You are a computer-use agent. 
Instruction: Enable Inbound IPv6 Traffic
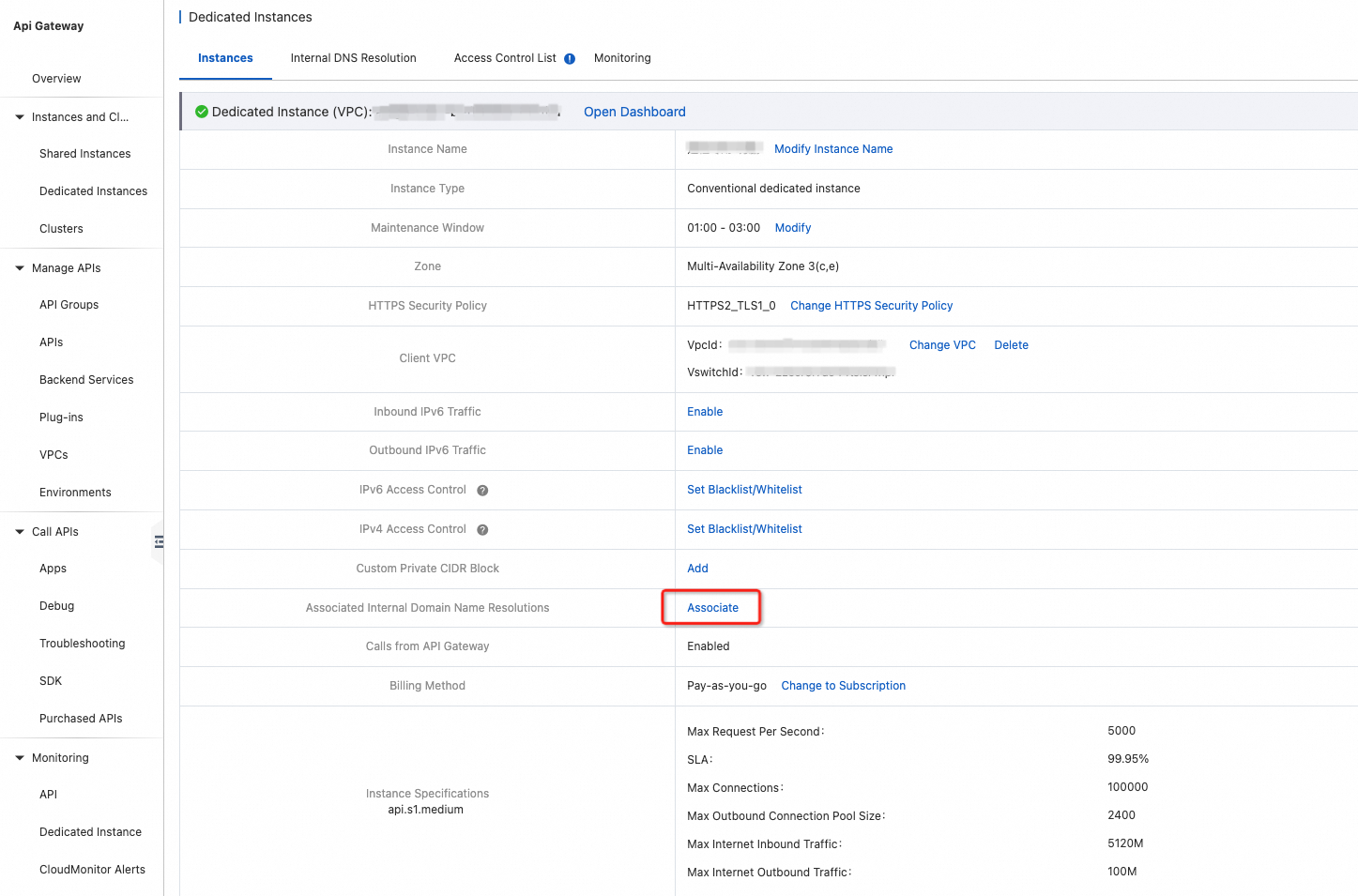tap(705, 412)
